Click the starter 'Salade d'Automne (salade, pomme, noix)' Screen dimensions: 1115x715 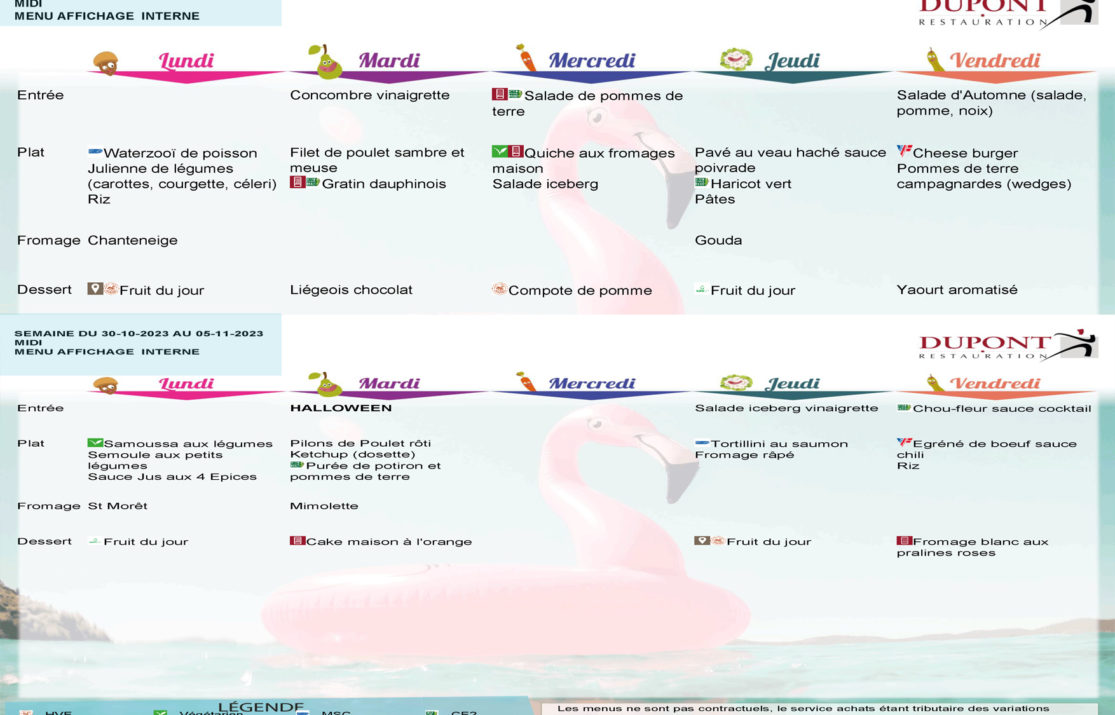[x=991, y=102]
